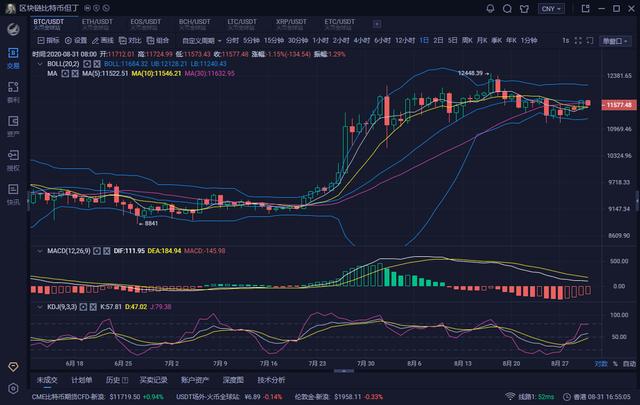Switch to the XRP/USDT tab
Viewport: 640px width, 405px height.
click(x=291, y=24)
